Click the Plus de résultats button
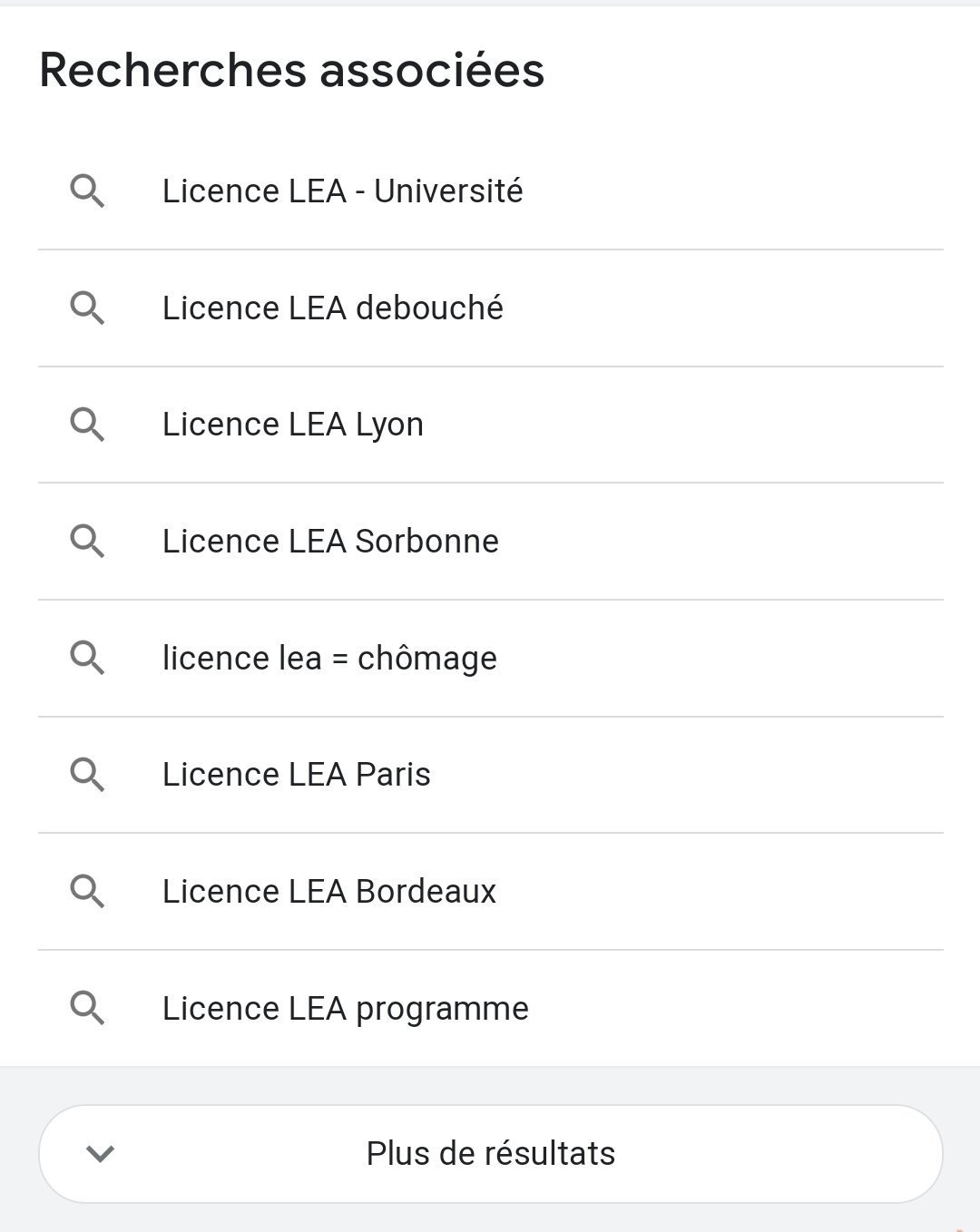This screenshot has width=980, height=1232. (490, 1154)
